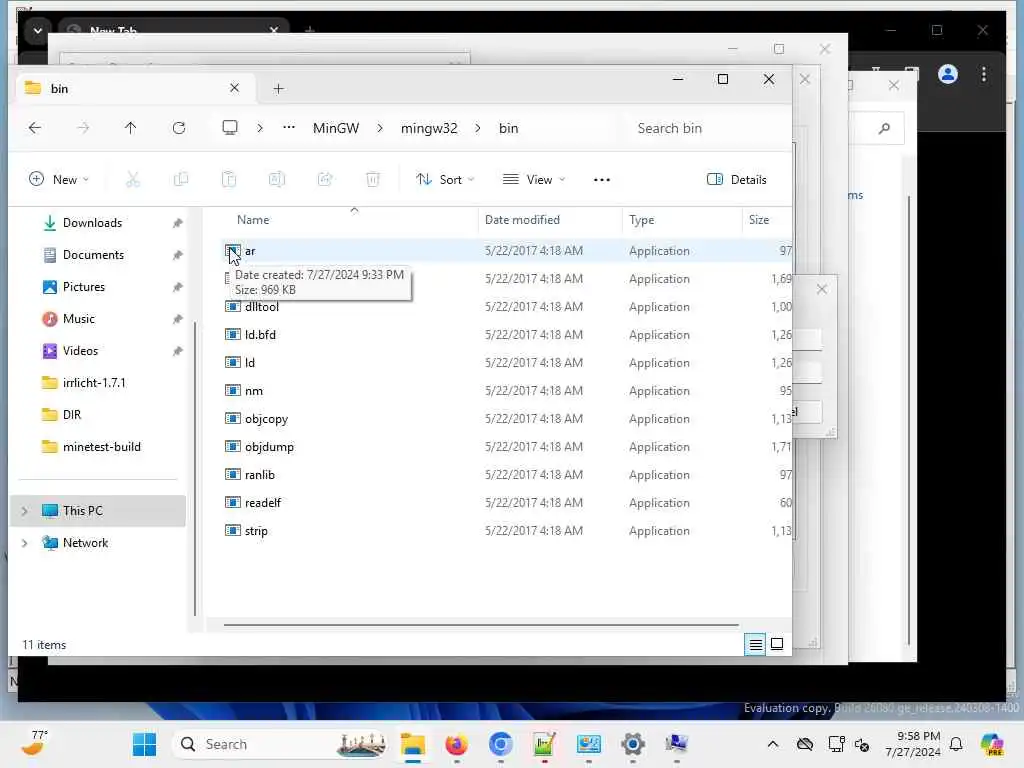Go up one folder level
Image resolution: width=1024 pixels, height=768 pixels.
[131, 128]
